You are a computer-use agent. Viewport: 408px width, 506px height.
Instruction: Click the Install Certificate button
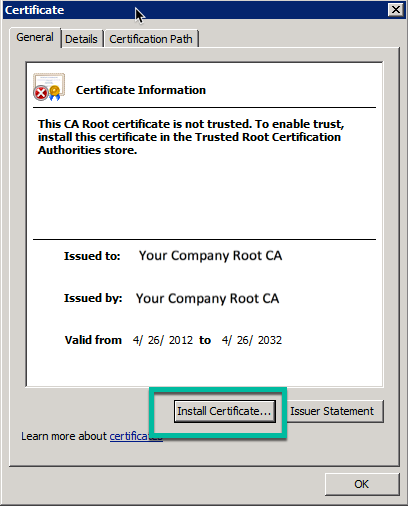[x=225, y=411]
